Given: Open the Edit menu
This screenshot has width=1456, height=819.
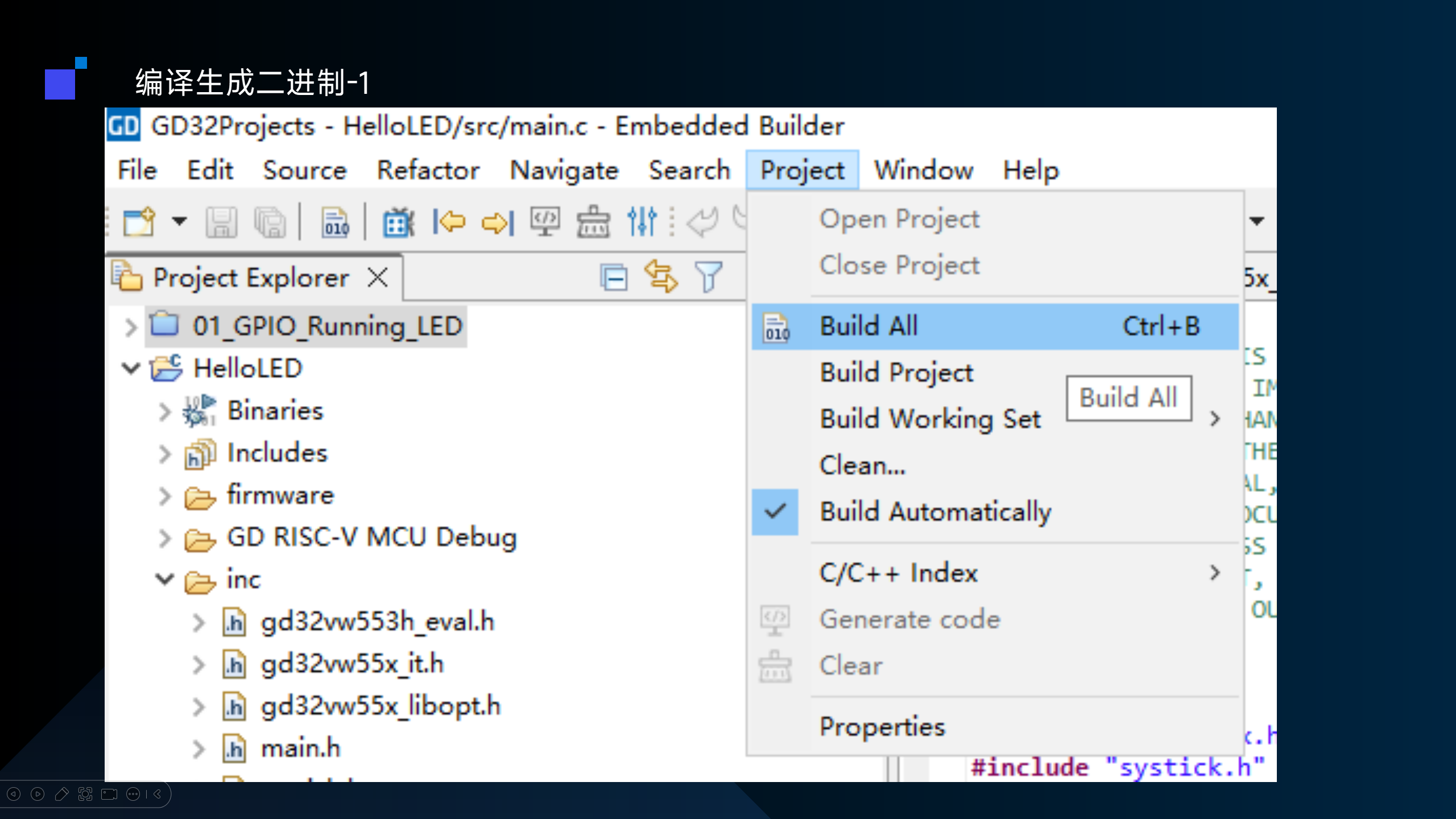Looking at the screenshot, I should click(x=210, y=170).
